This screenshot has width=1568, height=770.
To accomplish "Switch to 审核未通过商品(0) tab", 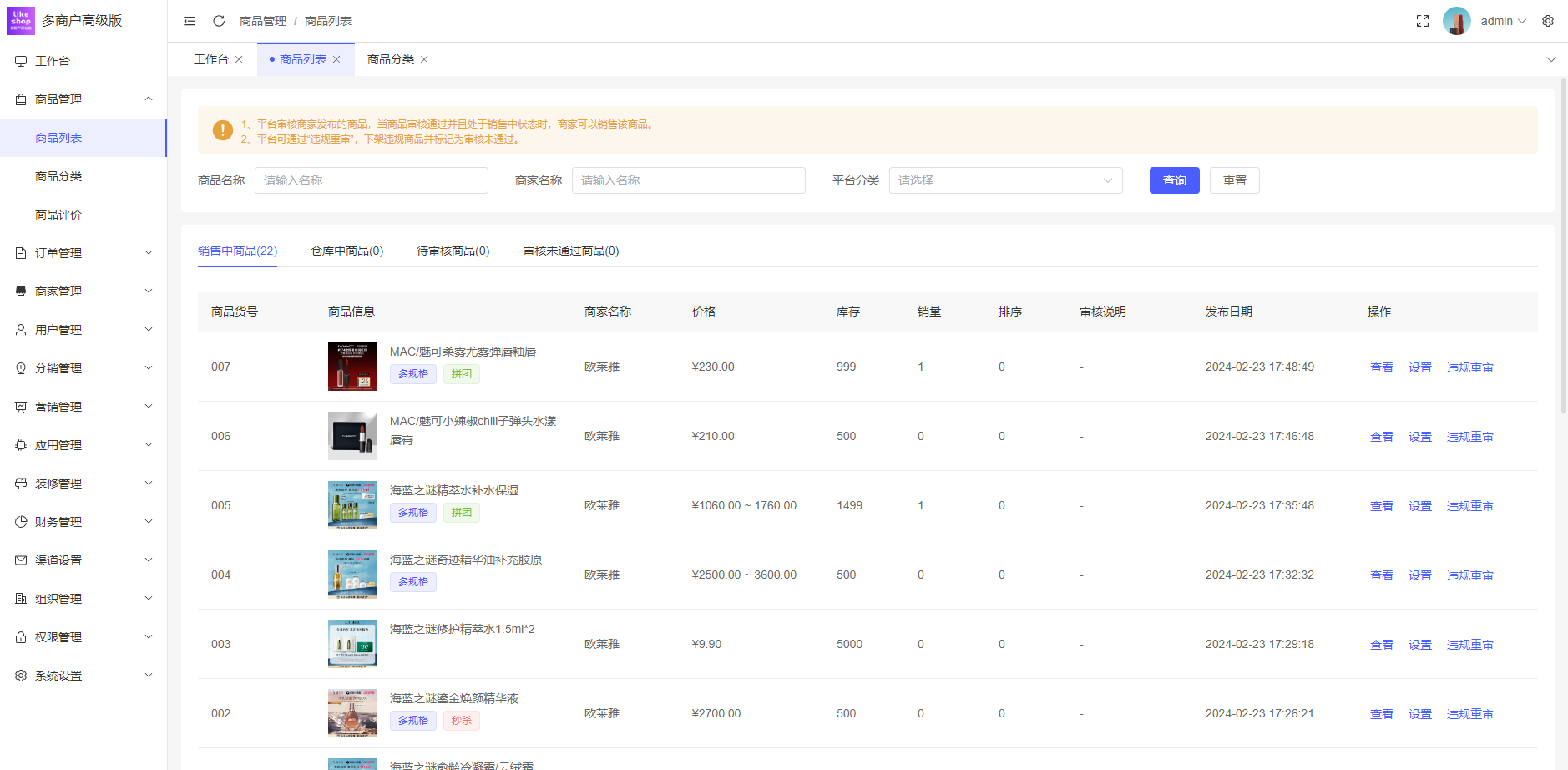I will (x=571, y=251).
